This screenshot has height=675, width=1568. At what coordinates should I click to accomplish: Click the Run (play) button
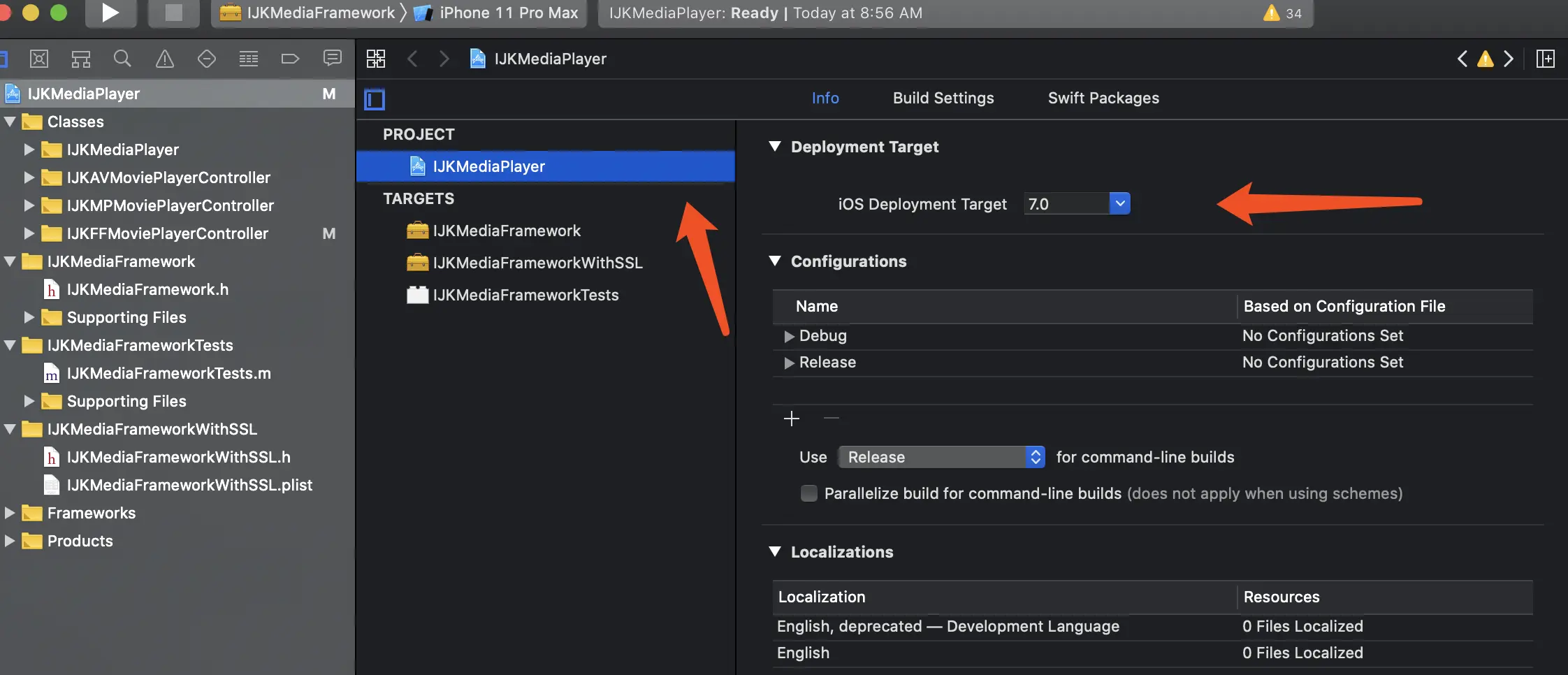110,13
